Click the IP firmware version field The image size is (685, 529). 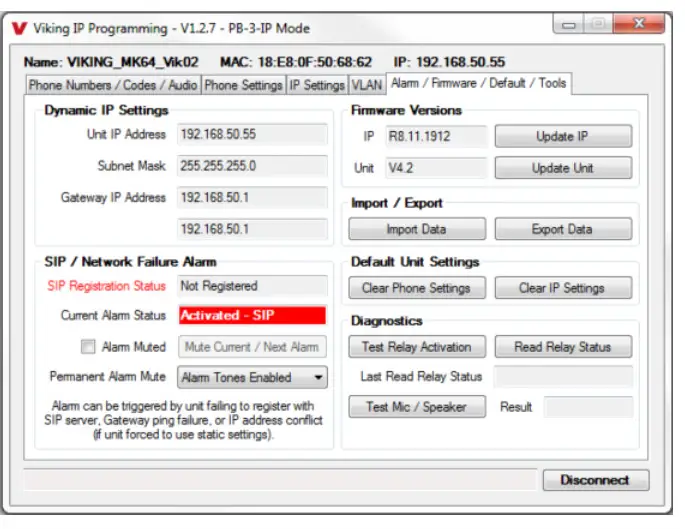pos(436,136)
